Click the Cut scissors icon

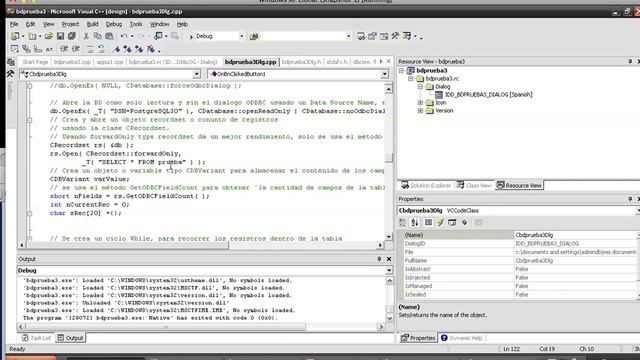[86, 36]
